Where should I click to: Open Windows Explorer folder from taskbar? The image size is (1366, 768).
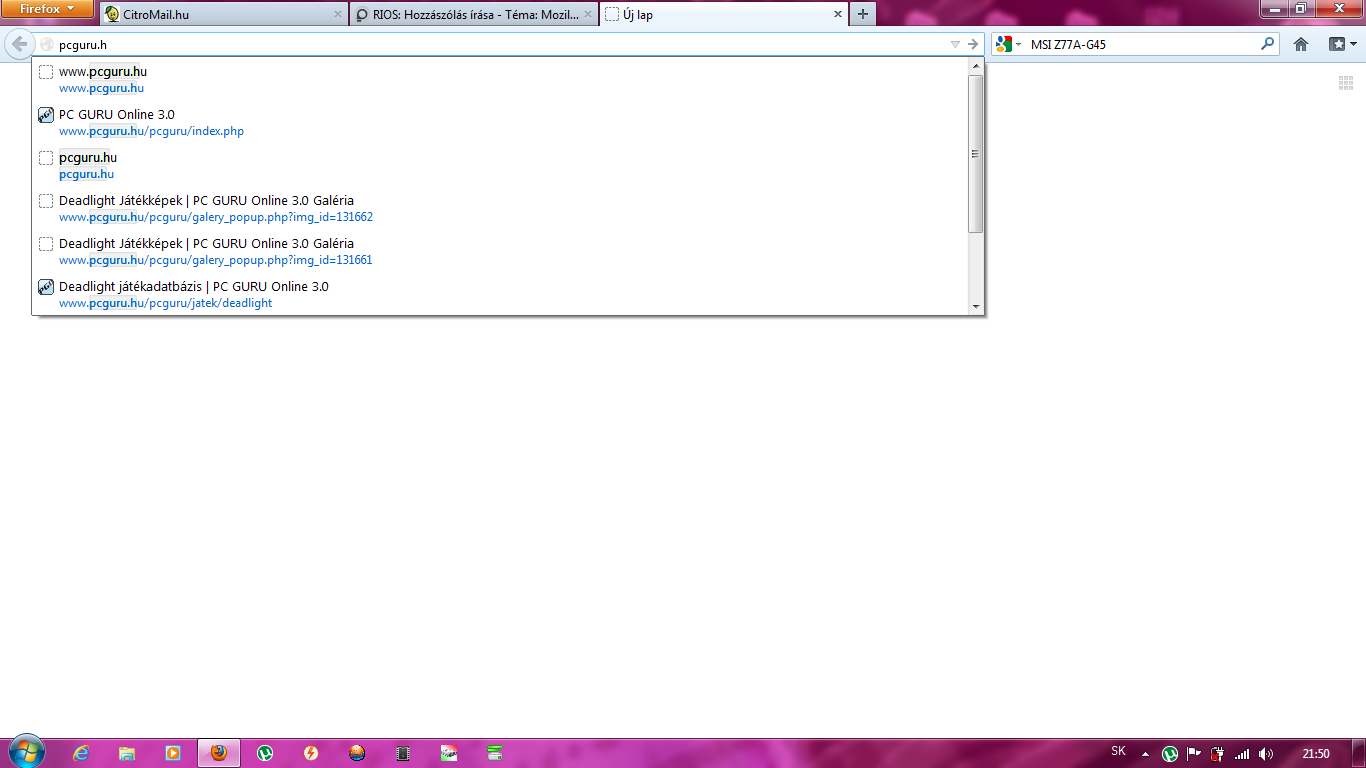click(x=127, y=753)
